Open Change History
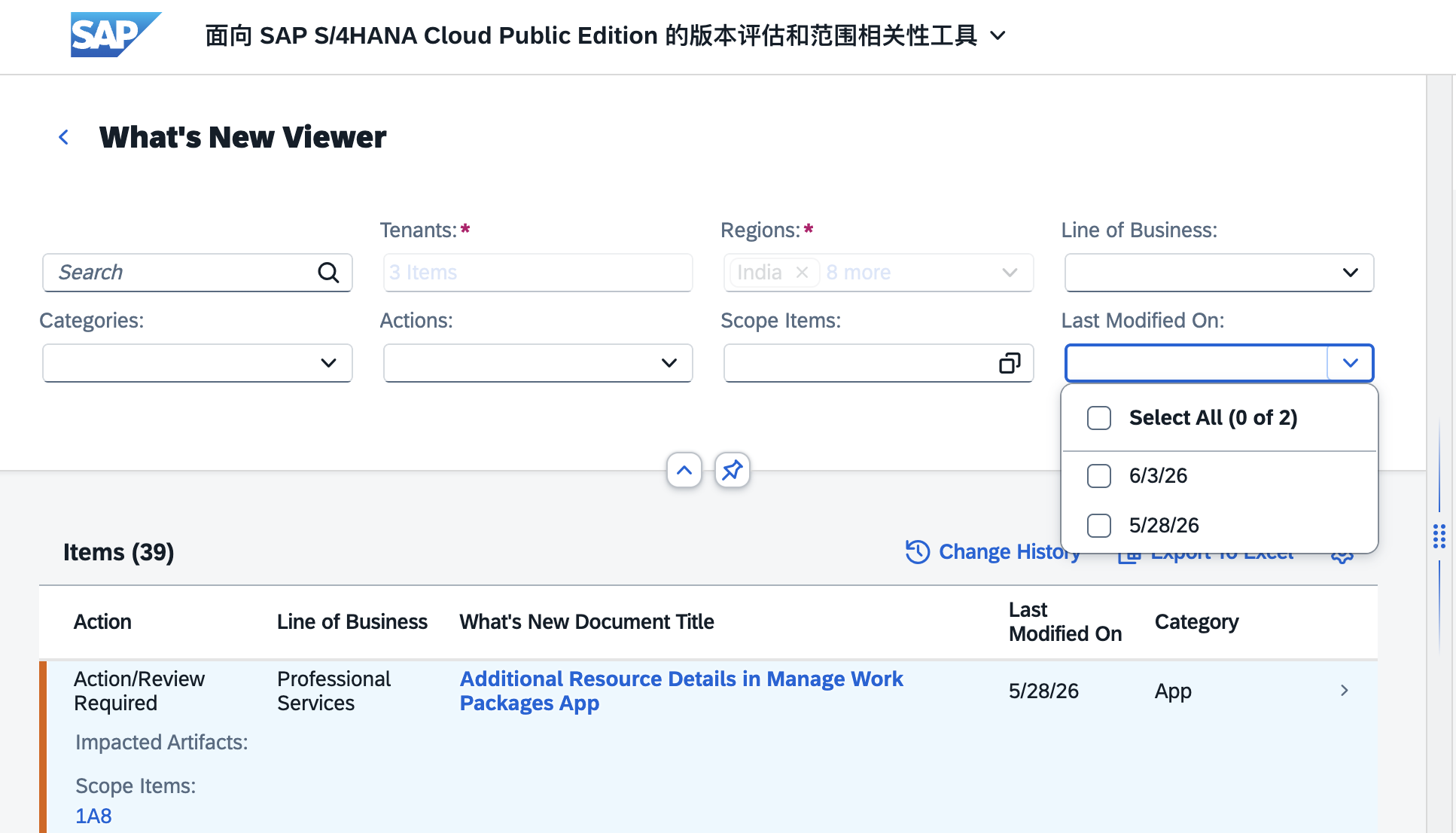The height and width of the screenshot is (833, 1456). [993, 552]
